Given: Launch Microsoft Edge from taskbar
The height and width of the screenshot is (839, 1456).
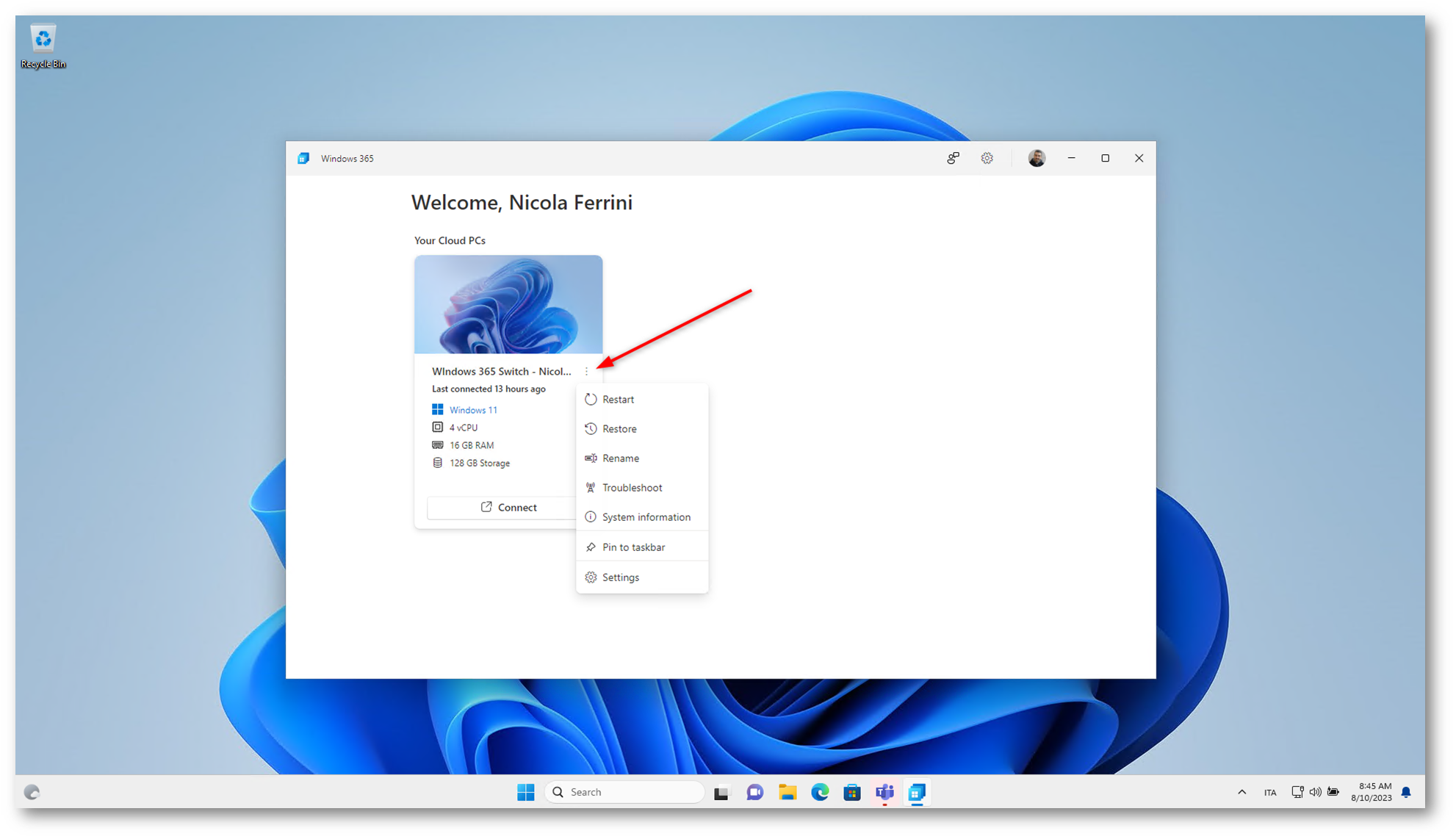Looking at the screenshot, I should point(820,792).
